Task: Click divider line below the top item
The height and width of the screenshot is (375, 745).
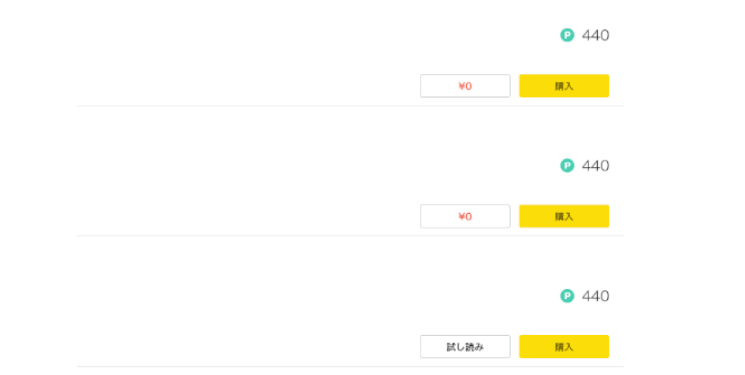Action: [x=350, y=106]
